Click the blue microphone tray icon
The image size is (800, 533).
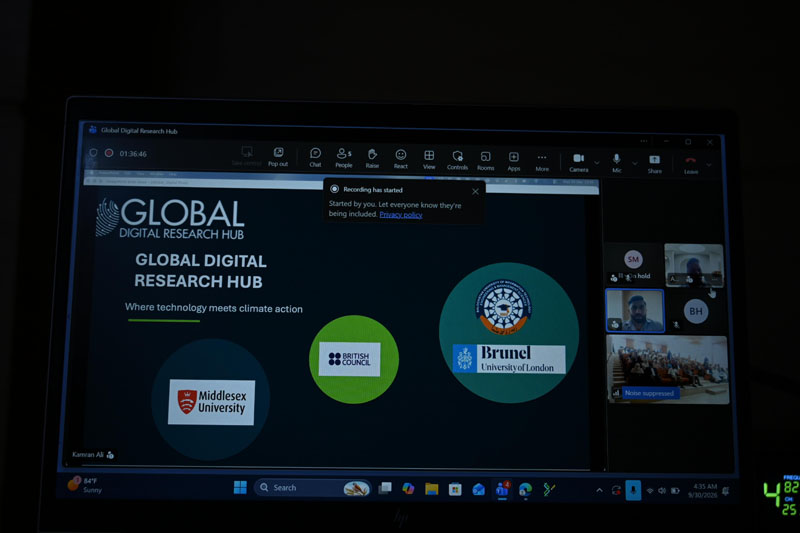[633, 491]
